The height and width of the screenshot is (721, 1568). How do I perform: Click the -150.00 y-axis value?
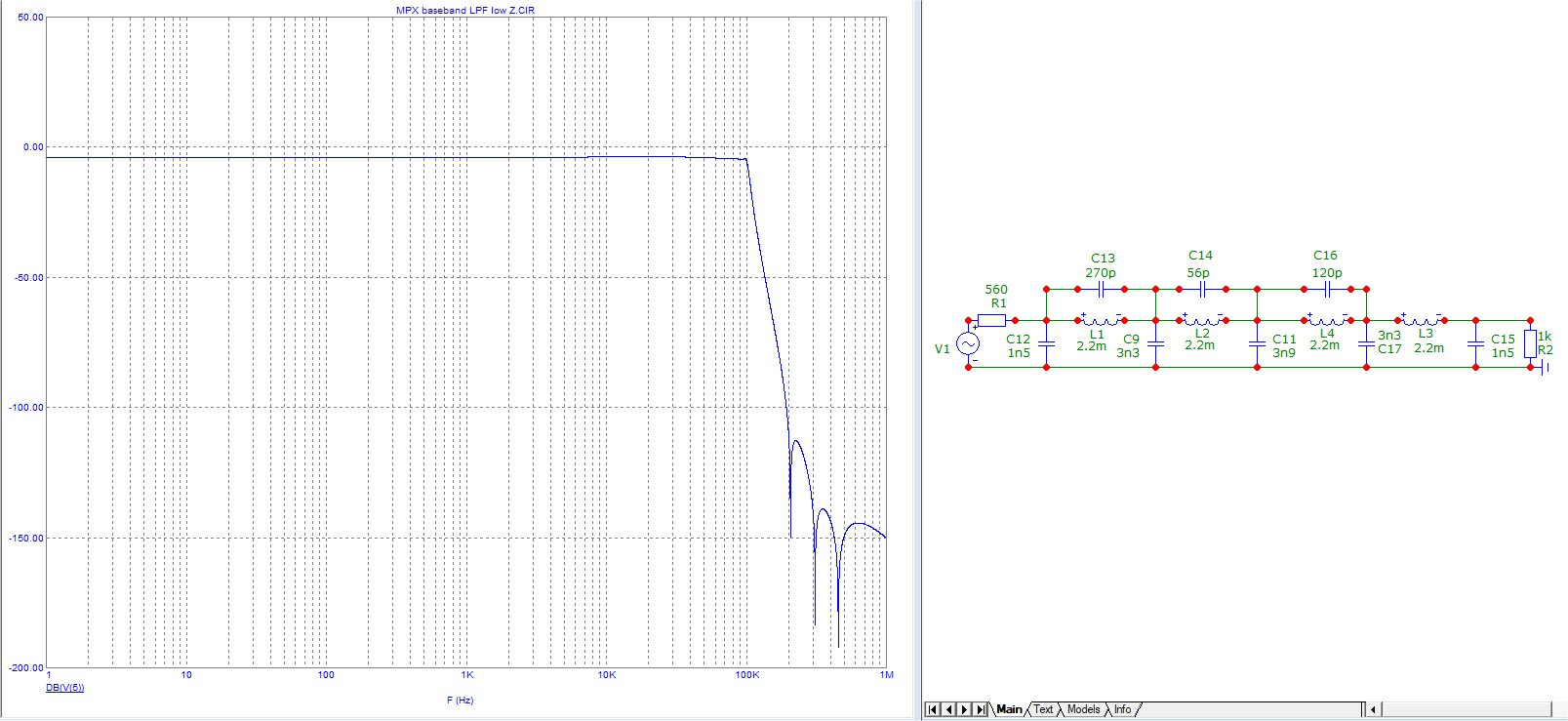[x=26, y=539]
